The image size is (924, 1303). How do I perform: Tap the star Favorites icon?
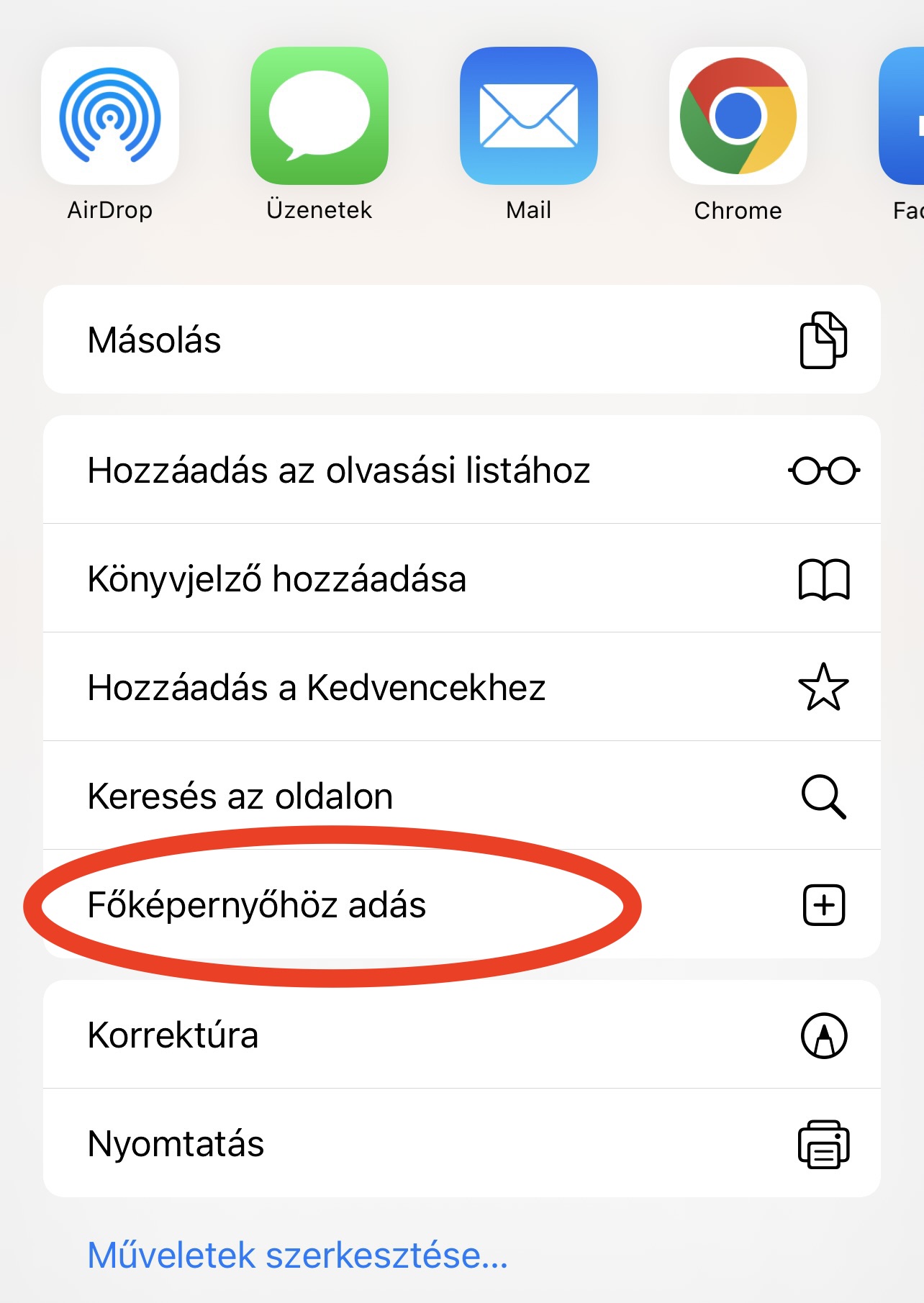pos(824,687)
